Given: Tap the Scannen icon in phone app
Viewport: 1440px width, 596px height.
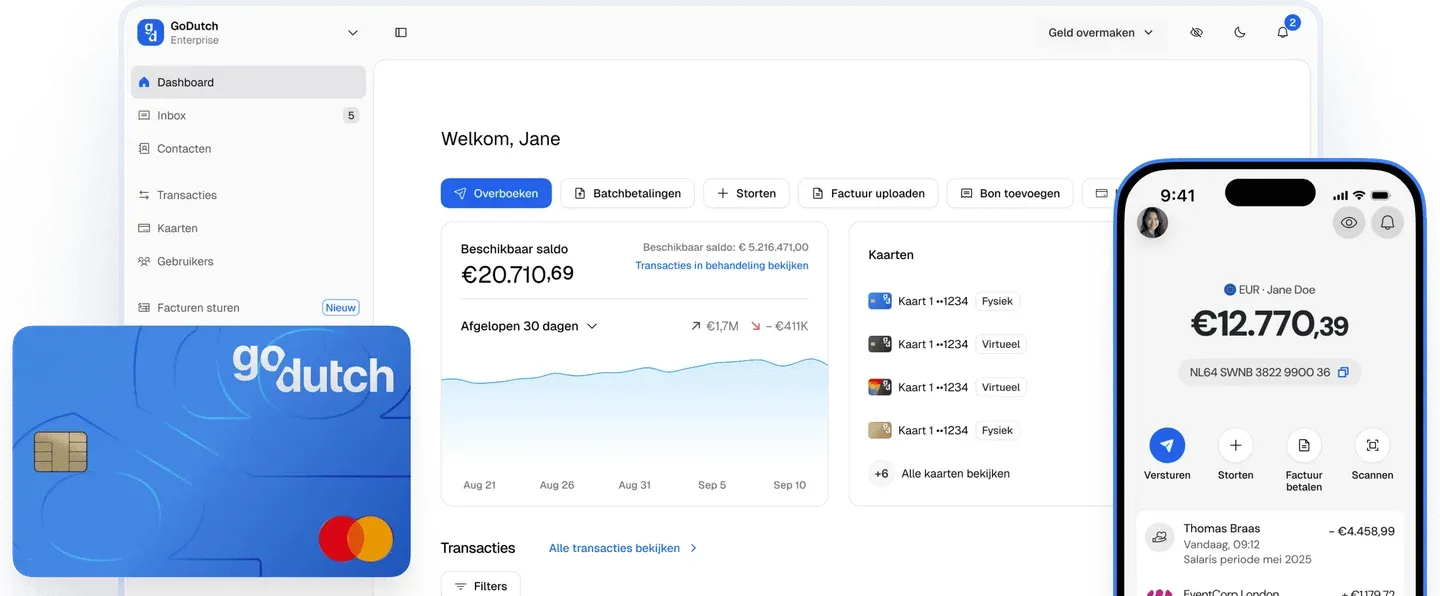Looking at the screenshot, I should (1372, 445).
